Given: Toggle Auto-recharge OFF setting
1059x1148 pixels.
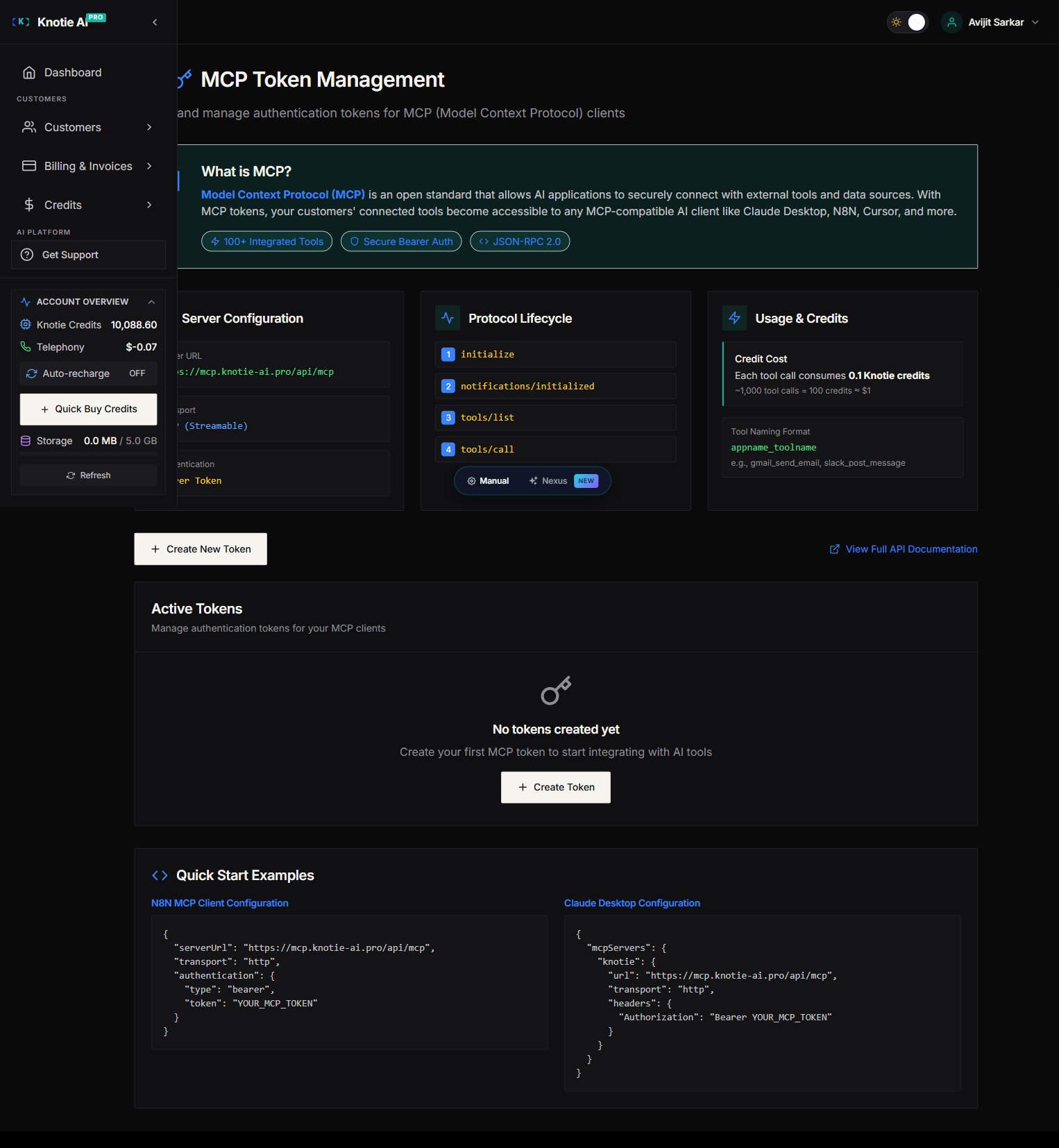Looking at the screenshot, I should 137,373.
